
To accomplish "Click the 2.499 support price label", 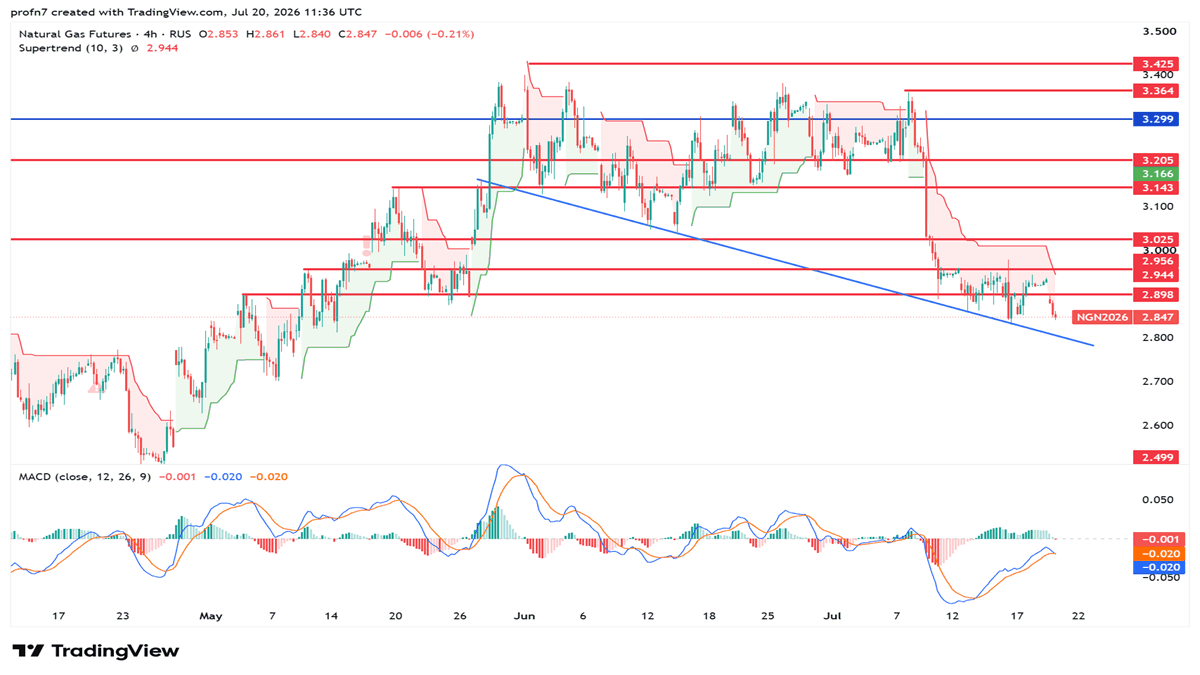I will pos(1157,457).
